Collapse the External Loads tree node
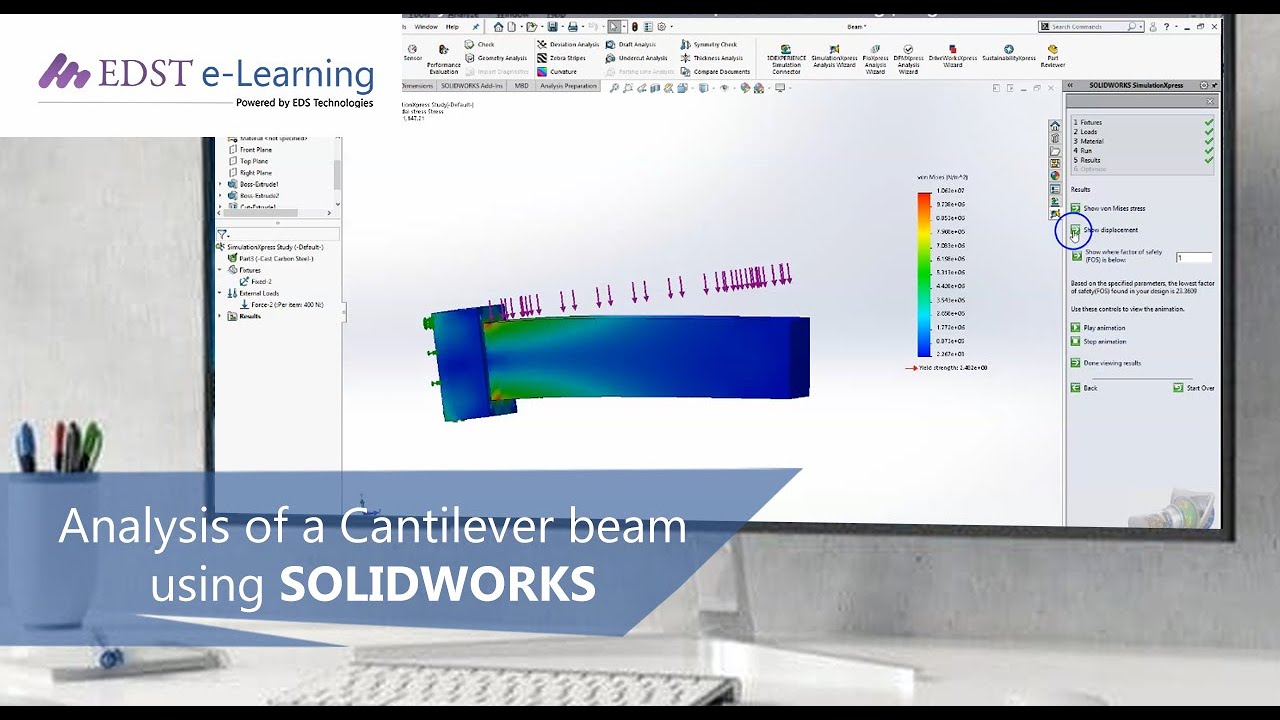 (x=221, y=293)
